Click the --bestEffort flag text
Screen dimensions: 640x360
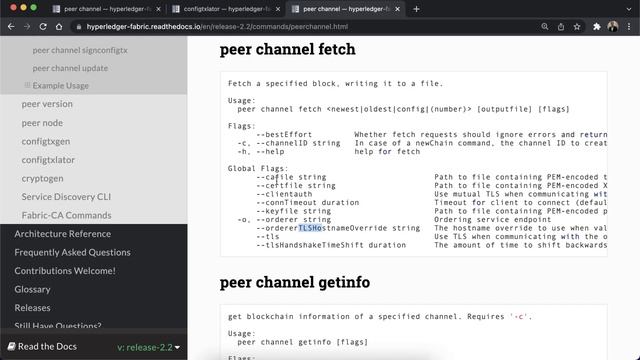(x=284, y=135)
